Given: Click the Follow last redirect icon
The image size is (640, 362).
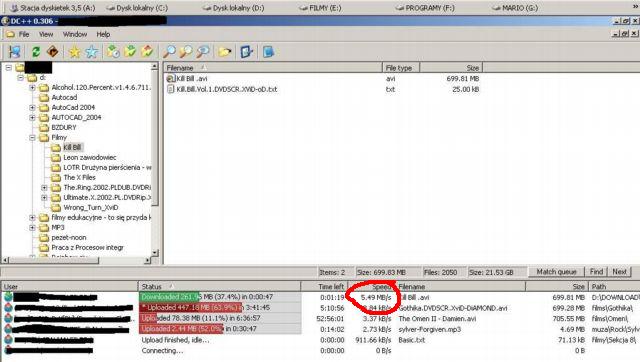Looking at the screenshot, I should pyautogui.click(x=53, y=52).
